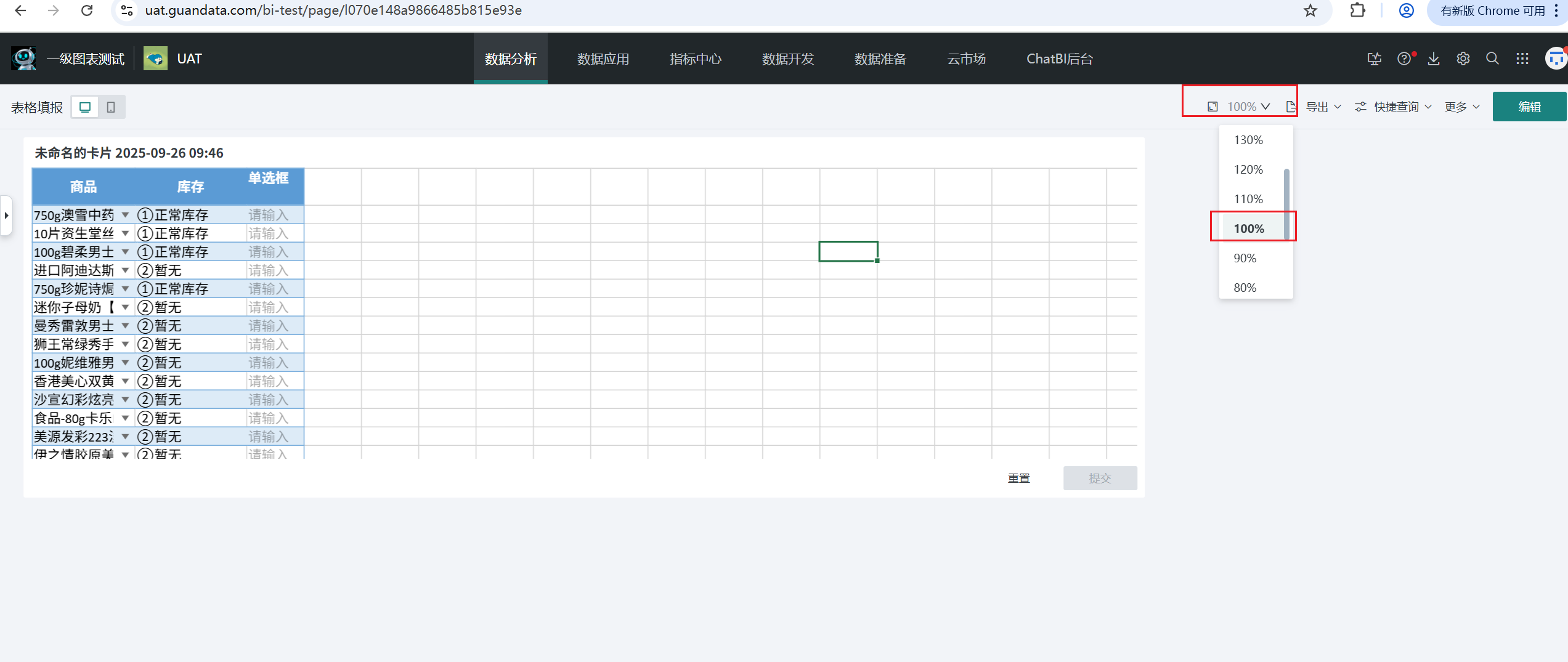The image size is (1568, 662).
Task: Select 130% zoom option
Action: click(x=1248, y=140)
